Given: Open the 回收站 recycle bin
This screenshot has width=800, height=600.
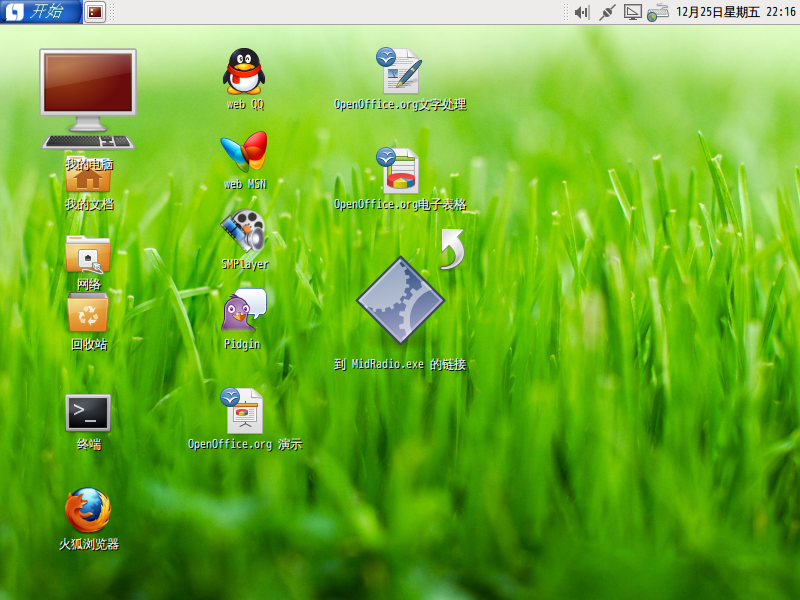Looking at the screenshot, I should pos(88,313).
